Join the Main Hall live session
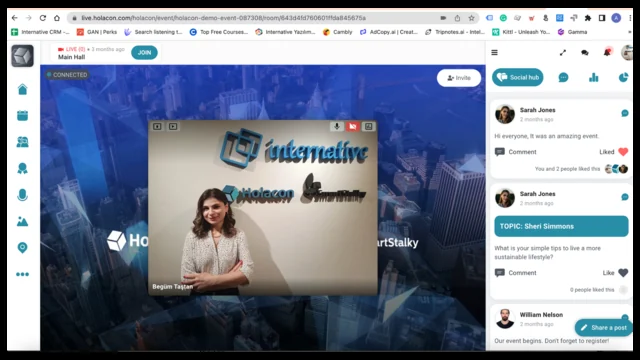Viewport: 640px width, 360px height. pyautogui.click(x=144, y=53)
